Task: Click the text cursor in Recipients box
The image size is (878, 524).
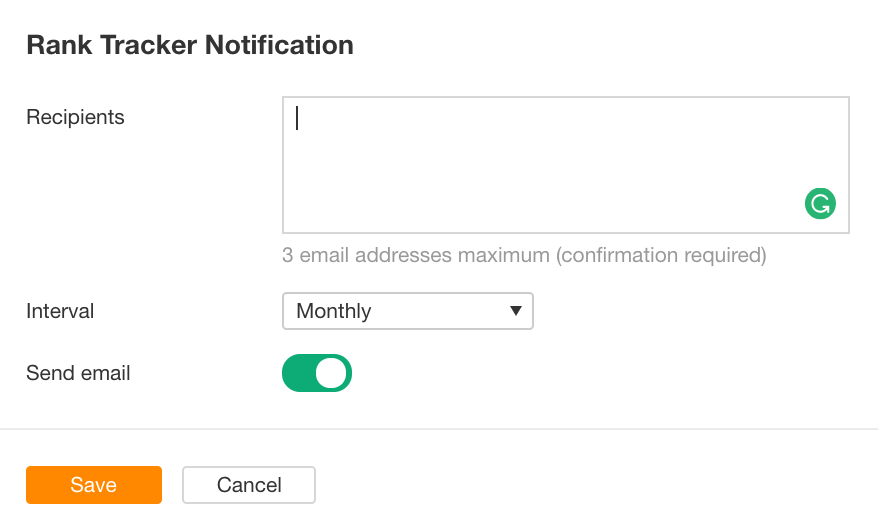Action: point(298,119)
